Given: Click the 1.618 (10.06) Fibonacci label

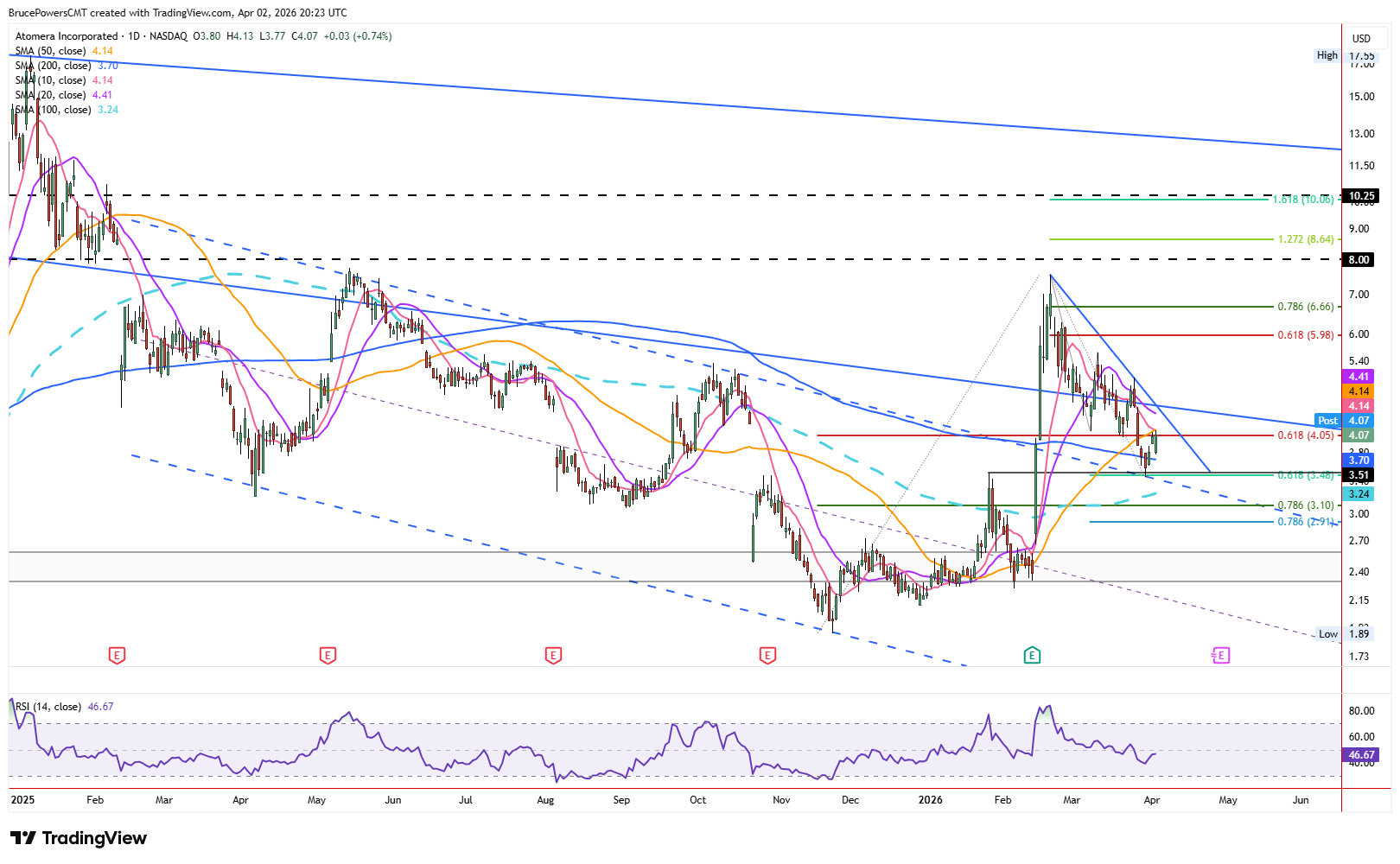Looking at the screenshot, I should 1304,200.
